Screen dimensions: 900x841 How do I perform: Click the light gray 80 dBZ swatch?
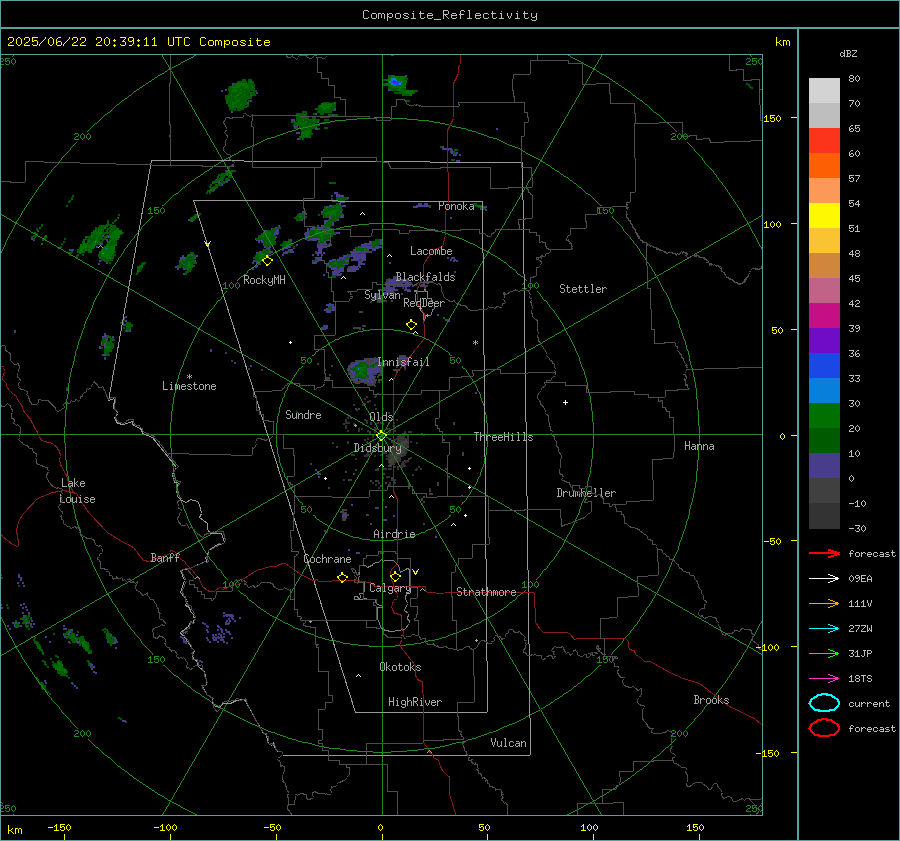click(824, 91)
